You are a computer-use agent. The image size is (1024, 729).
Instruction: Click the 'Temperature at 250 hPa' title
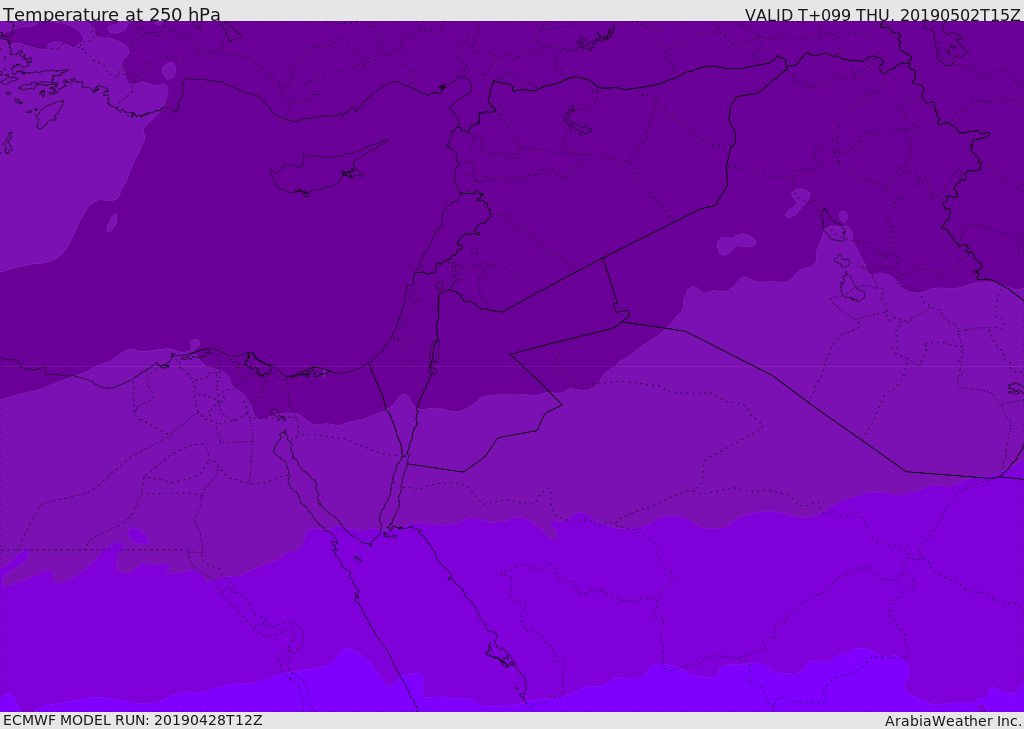pos(112,14)
